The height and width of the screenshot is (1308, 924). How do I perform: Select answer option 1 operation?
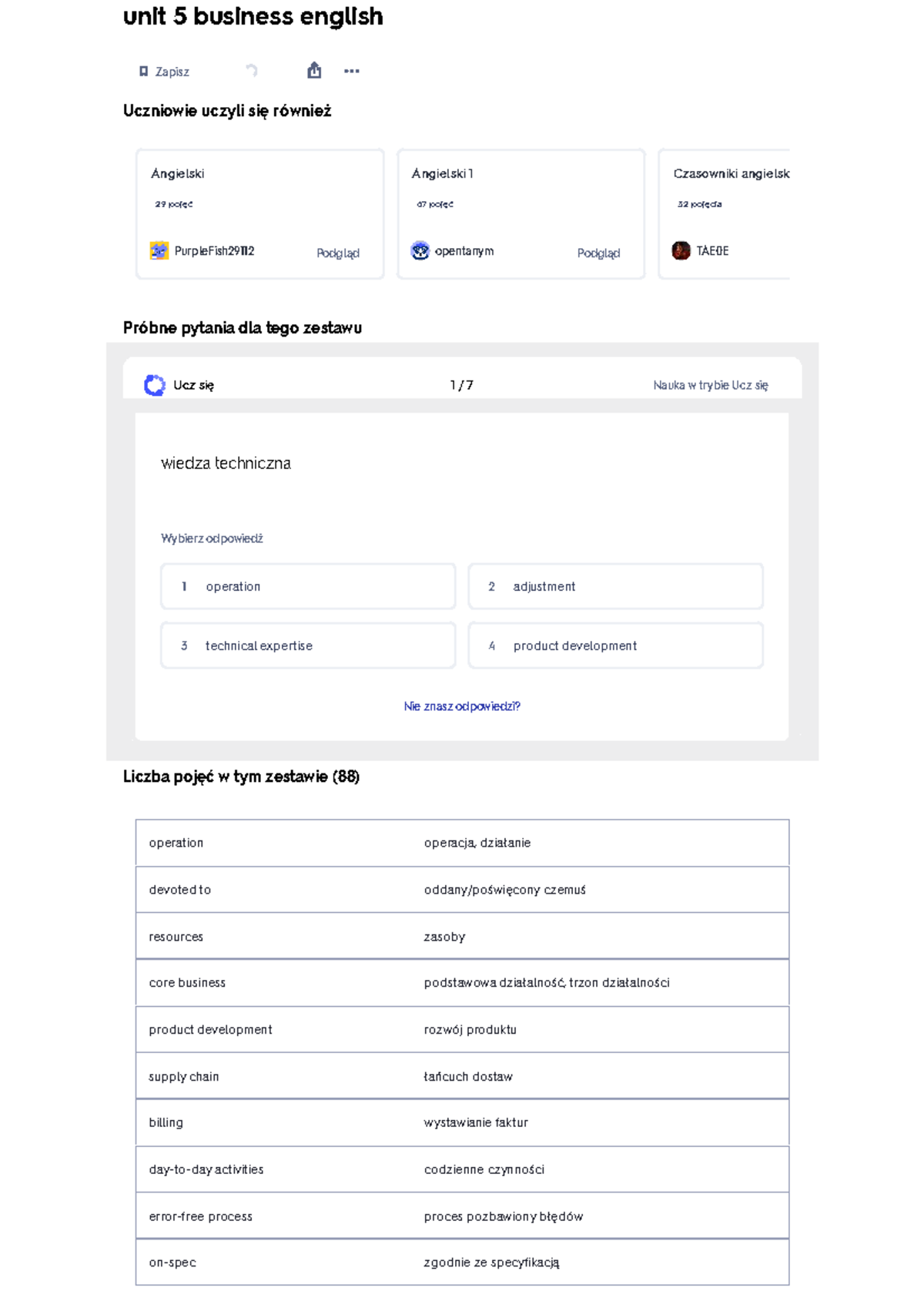click(x=307, y=586)
